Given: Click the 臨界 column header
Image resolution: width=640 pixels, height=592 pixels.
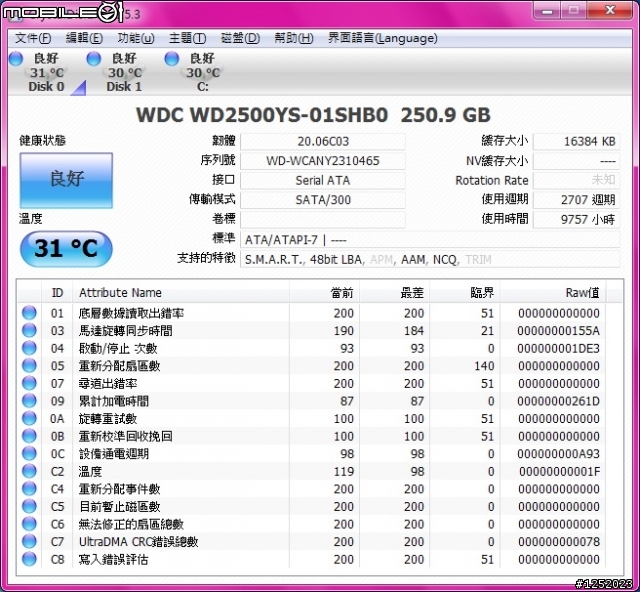Looking at the screenshot, I should [465, 293].
